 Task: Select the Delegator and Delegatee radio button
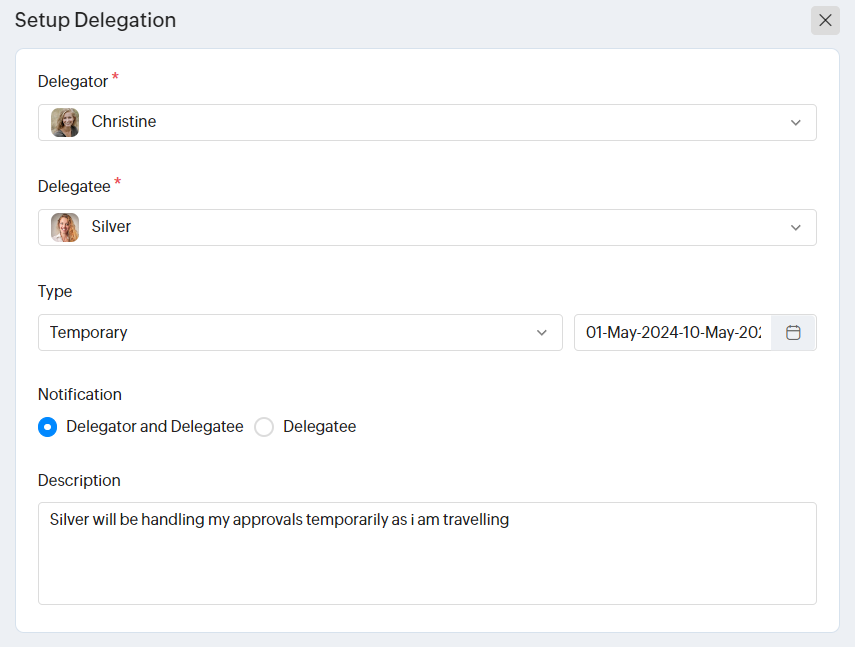pyautogui.click(x=47, y=427)
